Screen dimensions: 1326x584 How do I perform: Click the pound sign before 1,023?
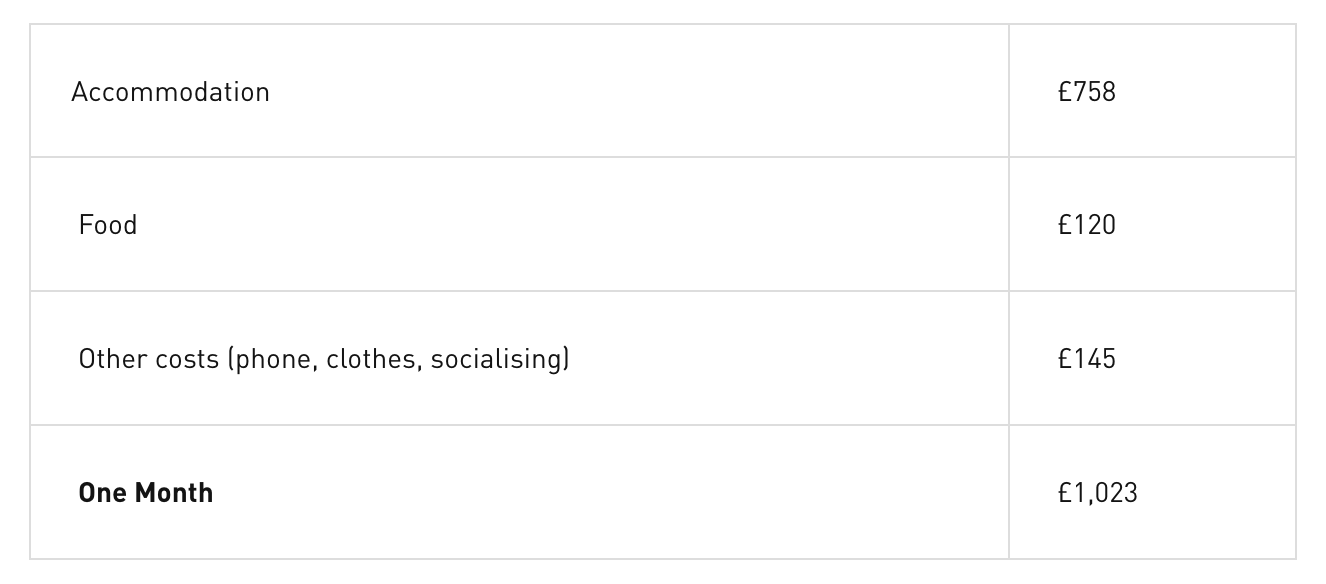1064,493
